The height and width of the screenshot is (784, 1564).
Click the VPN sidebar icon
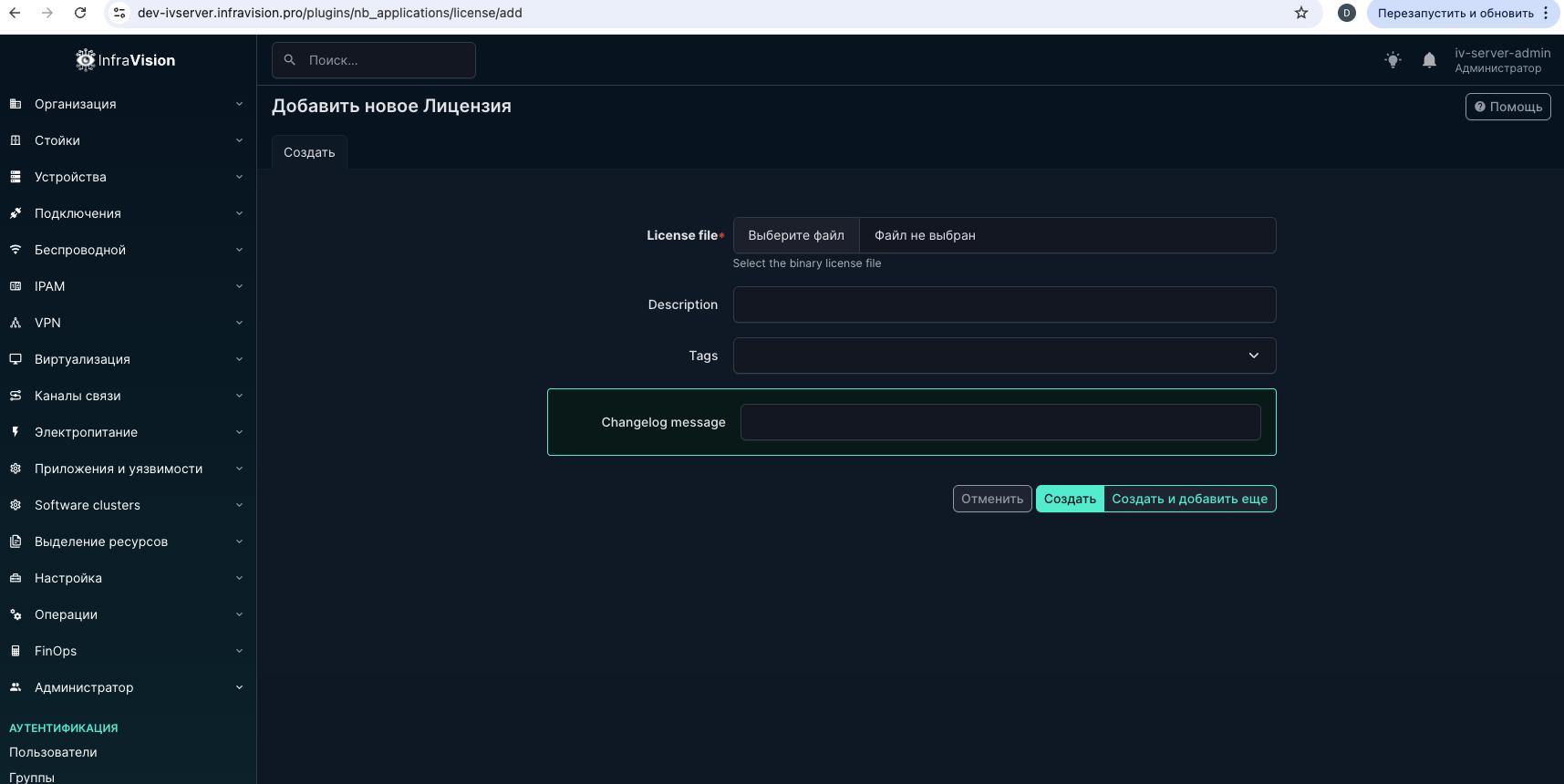[x=16, y=323]
